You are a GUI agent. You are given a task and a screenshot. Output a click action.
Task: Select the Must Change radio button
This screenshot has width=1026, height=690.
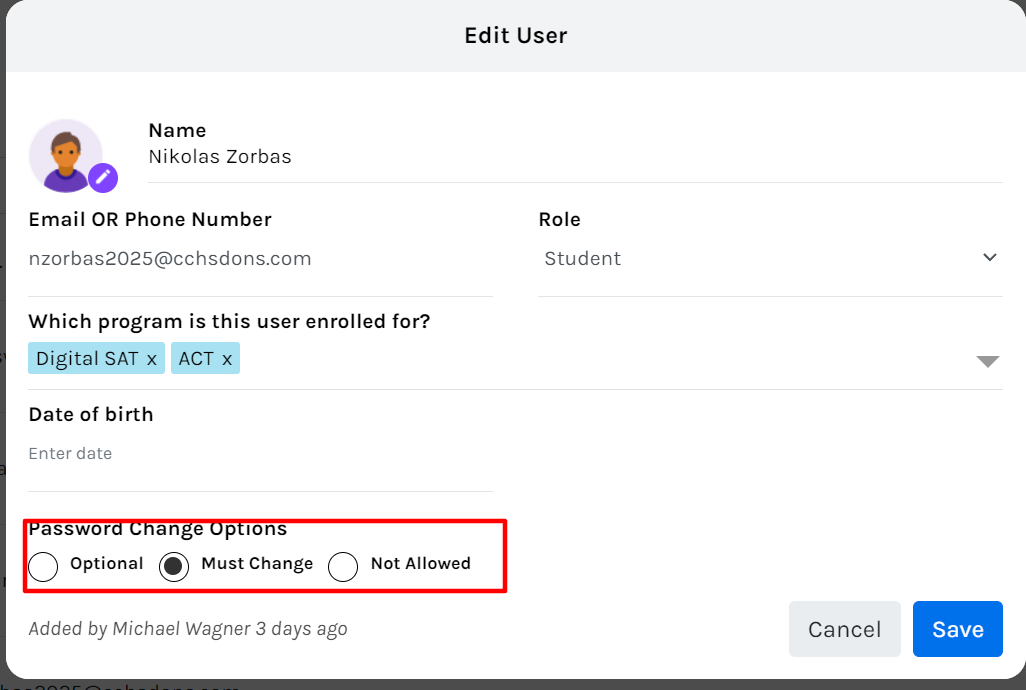pyautogui.click(x=174, y=567)
